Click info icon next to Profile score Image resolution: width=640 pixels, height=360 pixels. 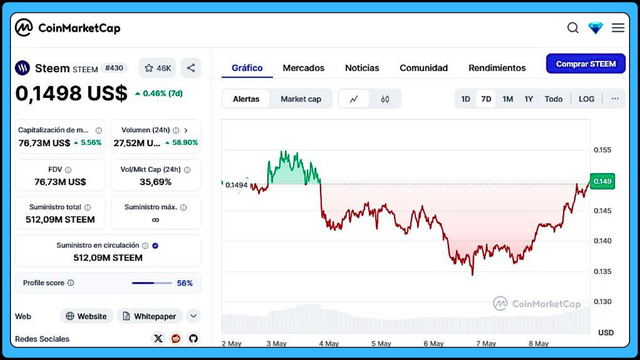[71, 283]
